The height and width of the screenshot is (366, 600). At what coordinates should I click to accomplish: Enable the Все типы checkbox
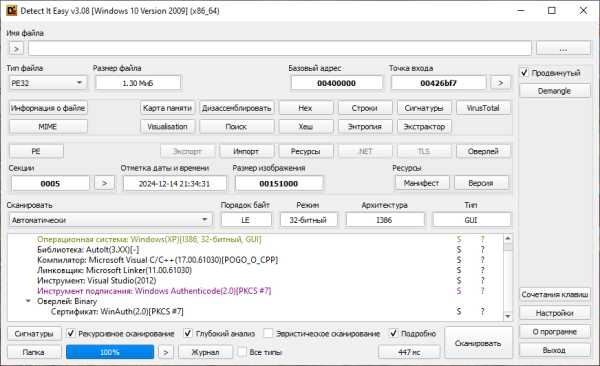242,352
